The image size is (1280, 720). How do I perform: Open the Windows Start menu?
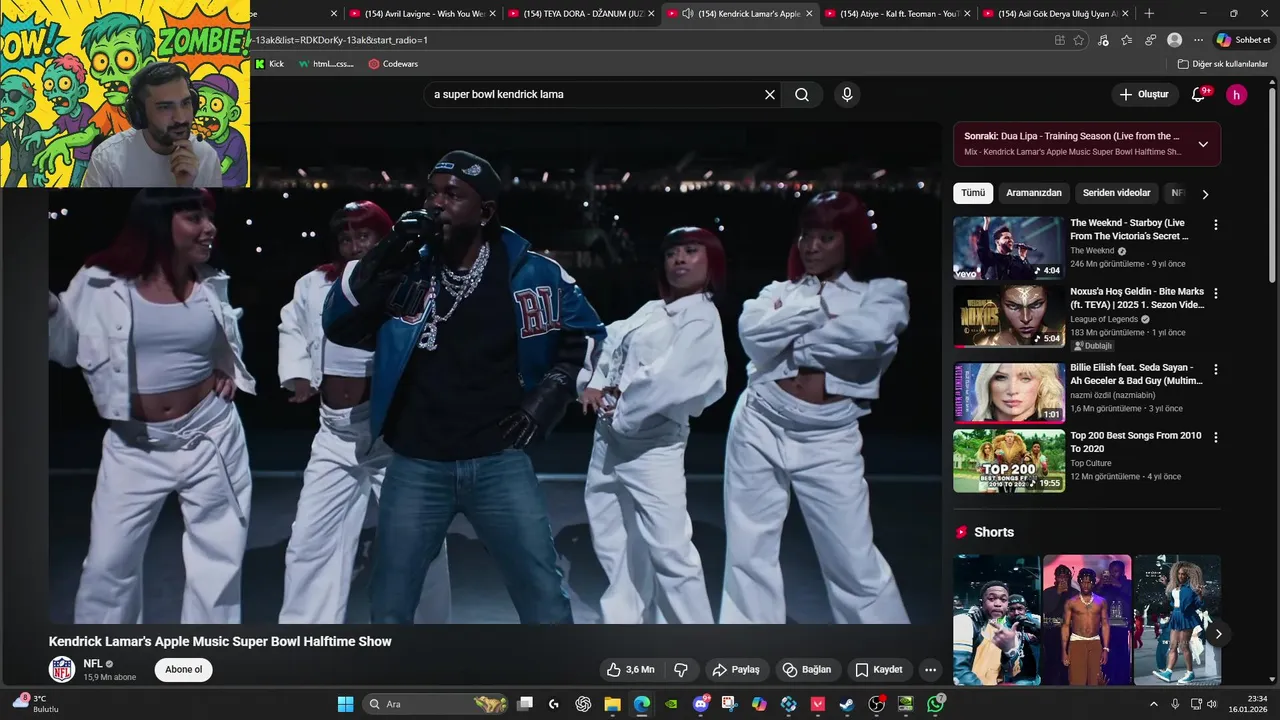tap(345, 704)
